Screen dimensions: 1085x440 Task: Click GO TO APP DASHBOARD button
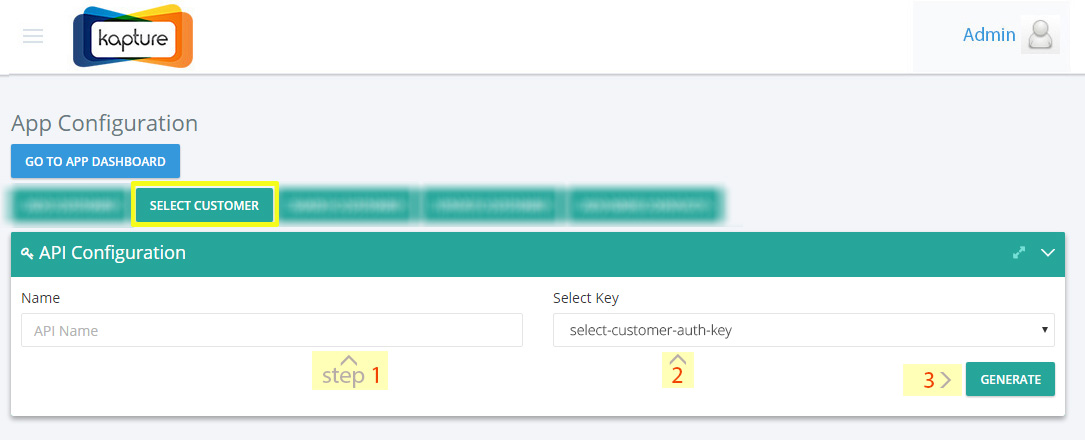[x=95, y=161]
